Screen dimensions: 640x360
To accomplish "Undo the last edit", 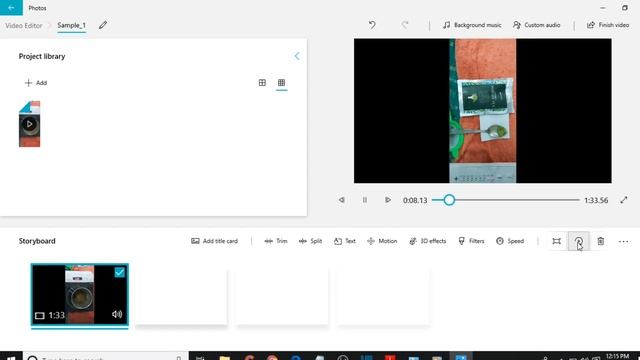I will click(x=372, y=25).
